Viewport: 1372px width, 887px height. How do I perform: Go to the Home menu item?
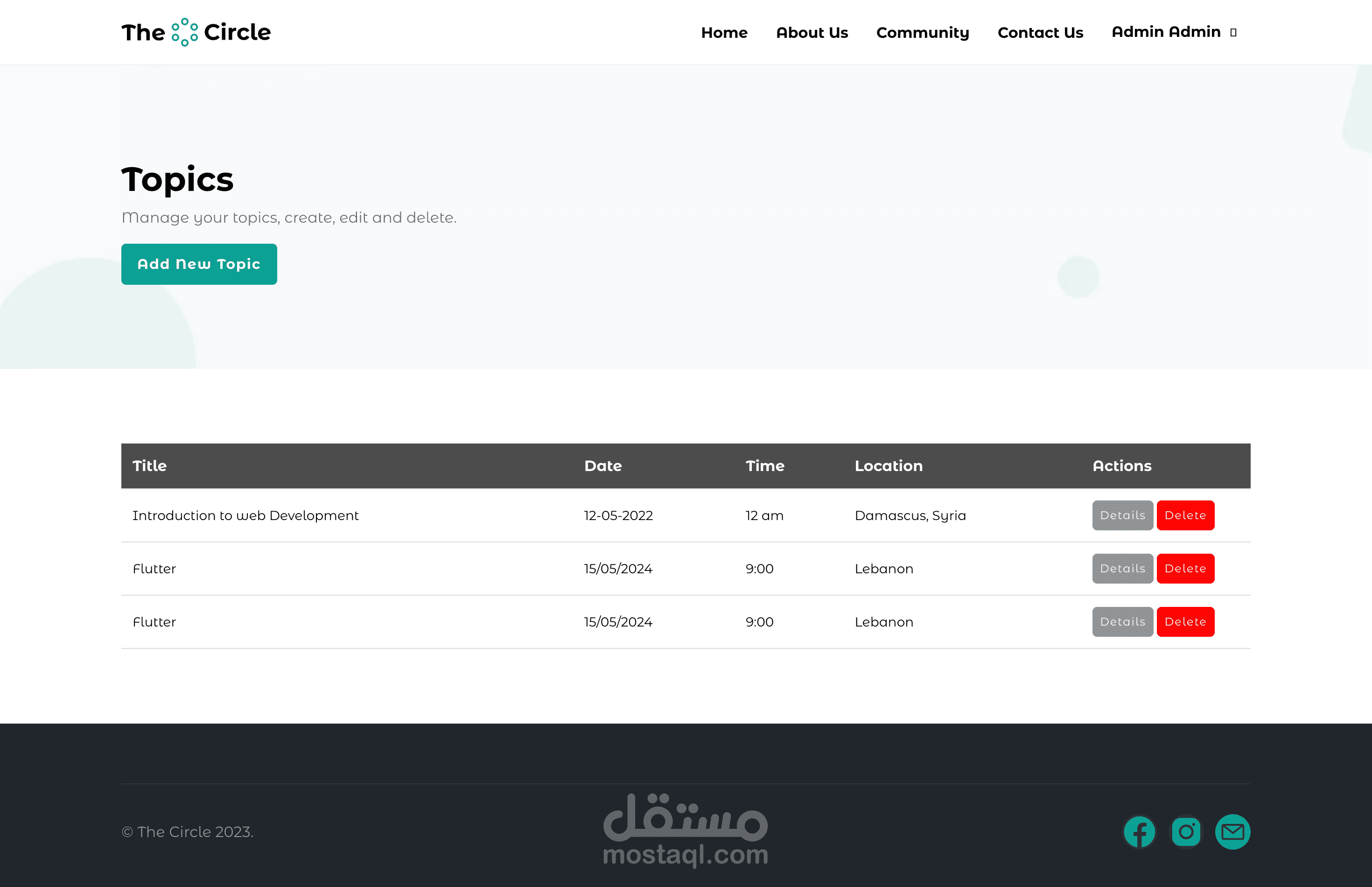(x=724, y=33)
